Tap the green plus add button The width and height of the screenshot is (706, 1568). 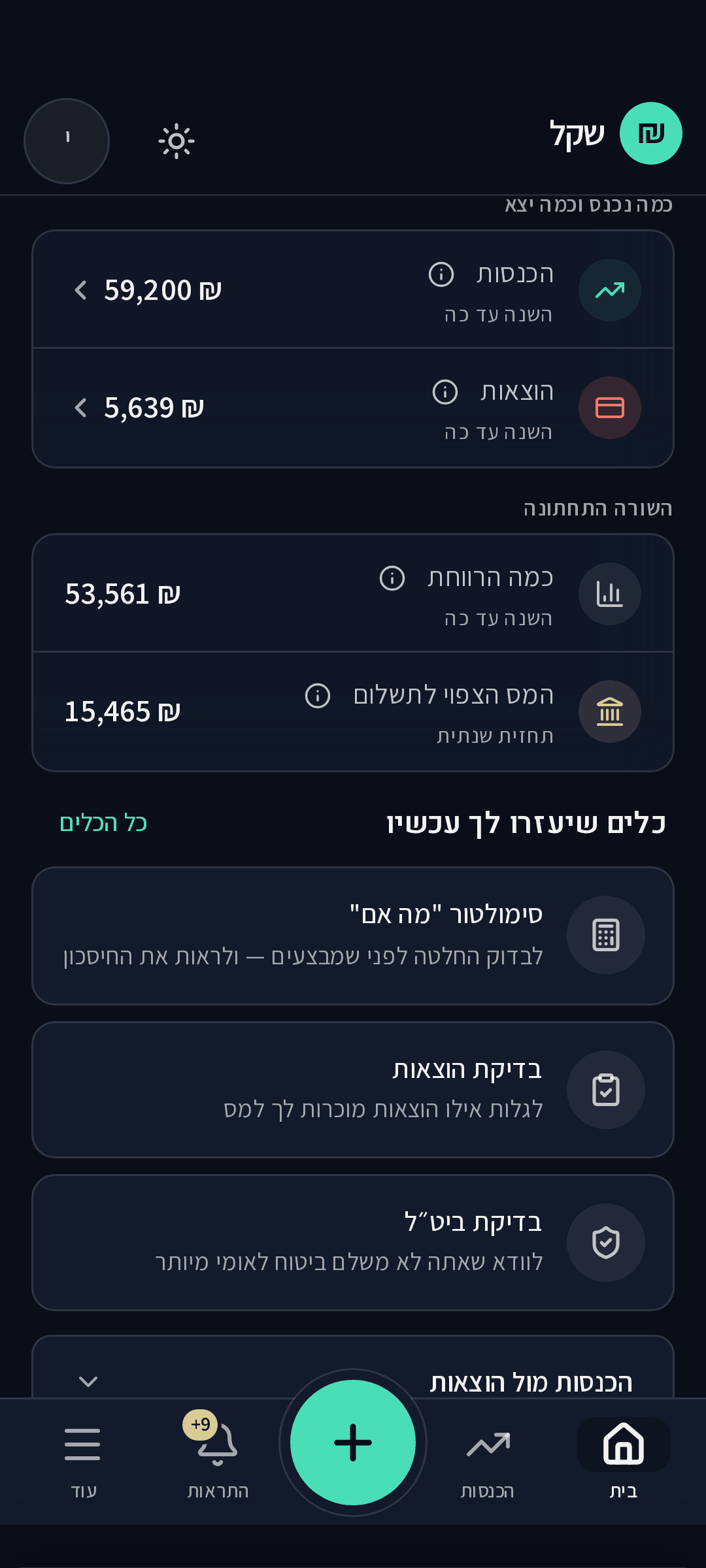(353, 1443)
